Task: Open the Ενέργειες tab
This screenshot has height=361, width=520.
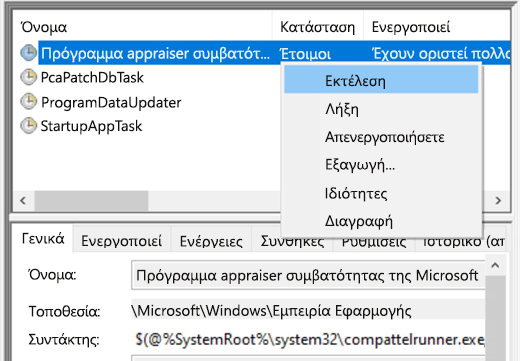Action: pos(211,241)
